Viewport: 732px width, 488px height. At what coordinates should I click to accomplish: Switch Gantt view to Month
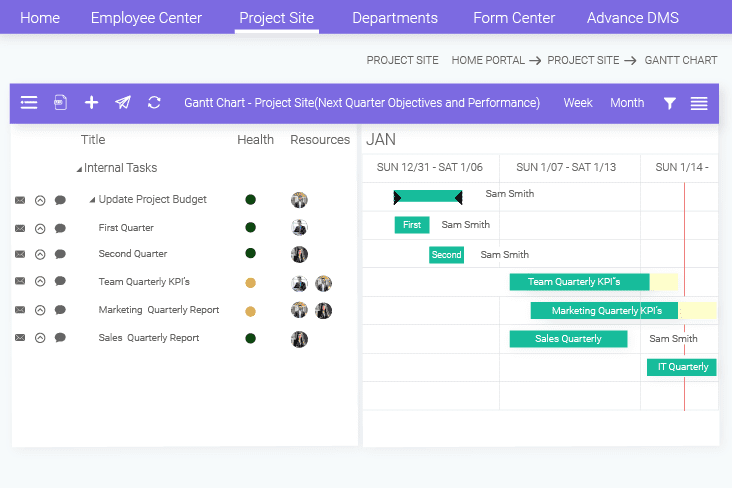point(627,103)
